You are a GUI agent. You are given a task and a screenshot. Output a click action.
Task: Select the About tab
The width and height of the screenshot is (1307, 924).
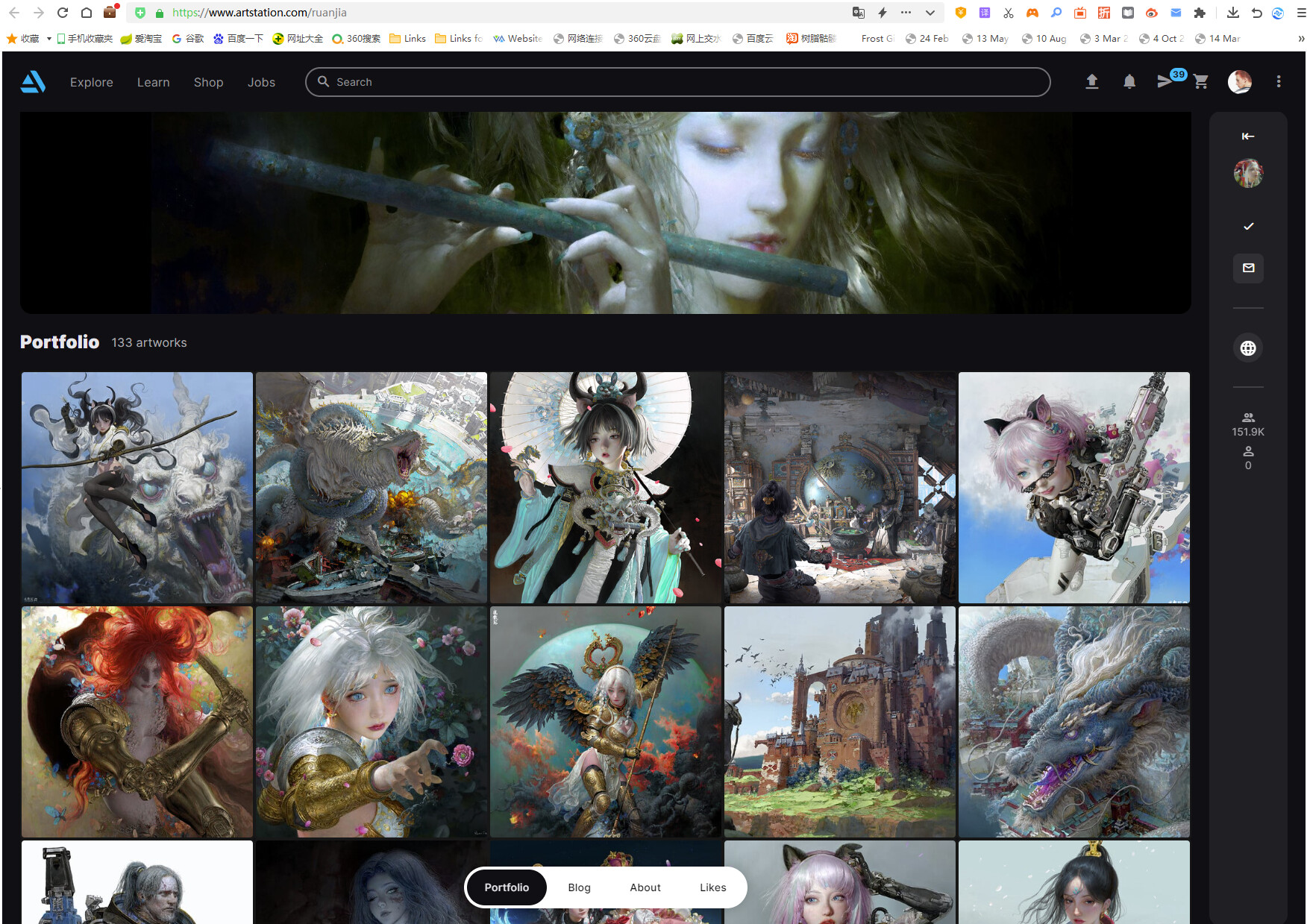(x=645, y=887)
